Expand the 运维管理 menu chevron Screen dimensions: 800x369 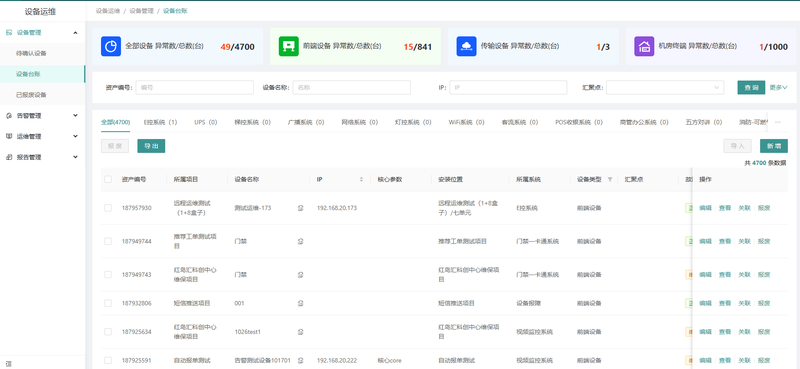[x=76, y=136]
